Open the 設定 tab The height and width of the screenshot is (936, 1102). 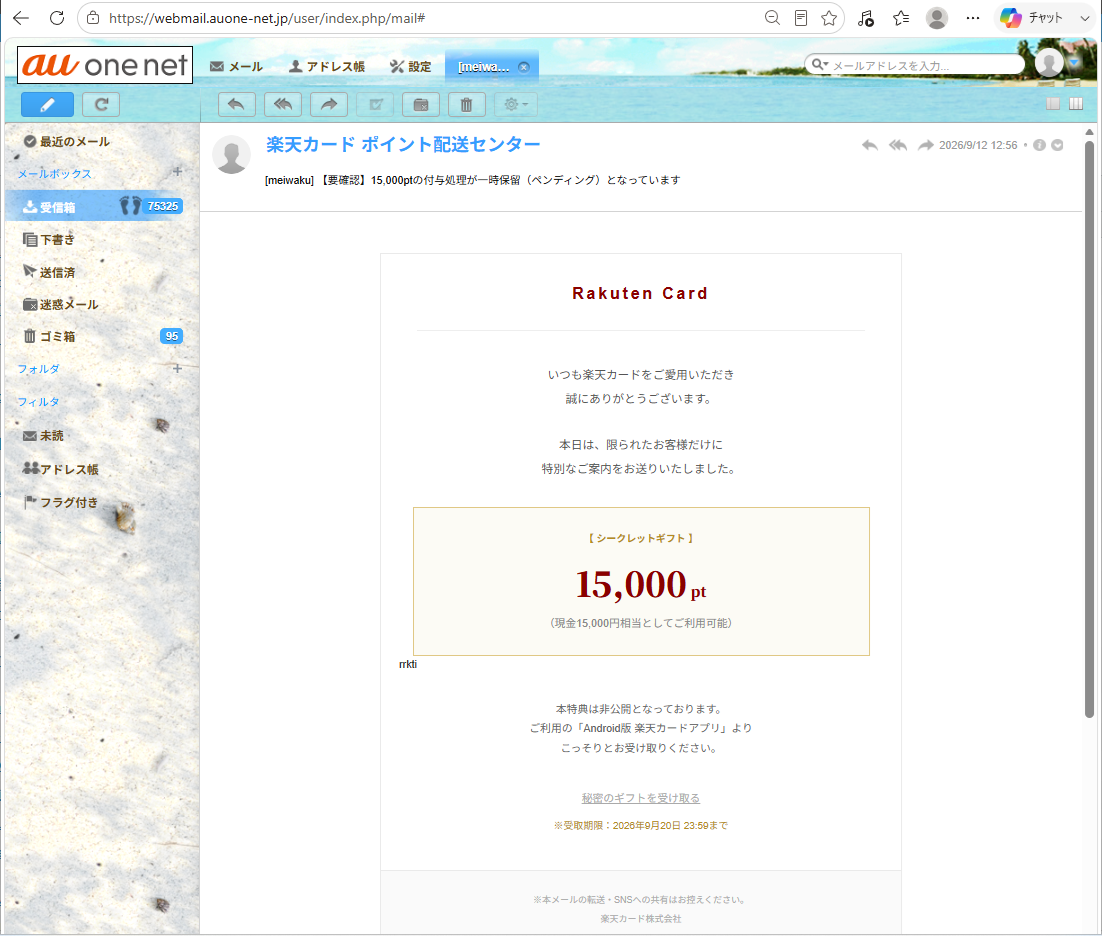point(410,67)
